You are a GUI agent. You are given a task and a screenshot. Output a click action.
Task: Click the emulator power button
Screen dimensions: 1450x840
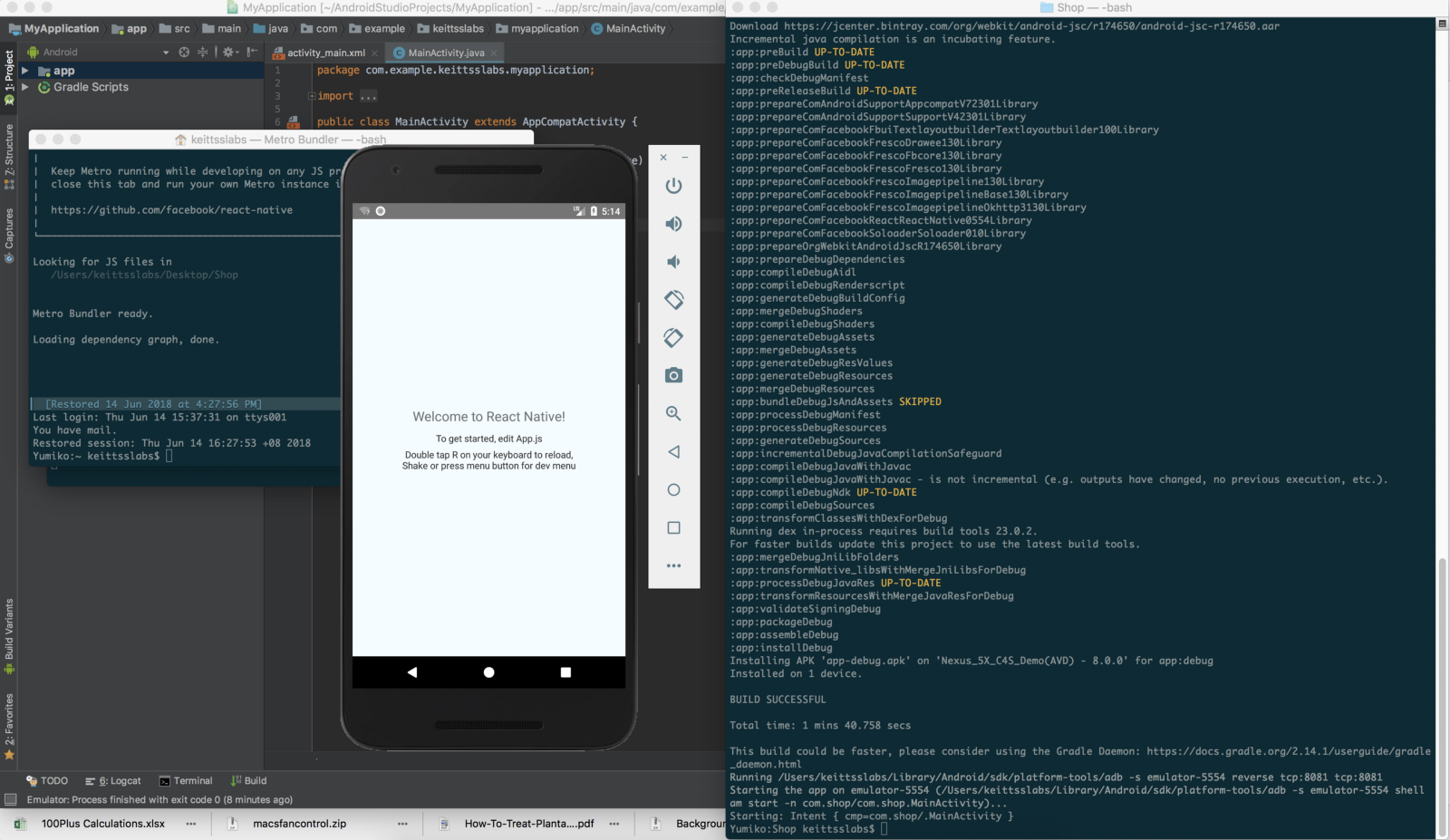tap(673, 186)
